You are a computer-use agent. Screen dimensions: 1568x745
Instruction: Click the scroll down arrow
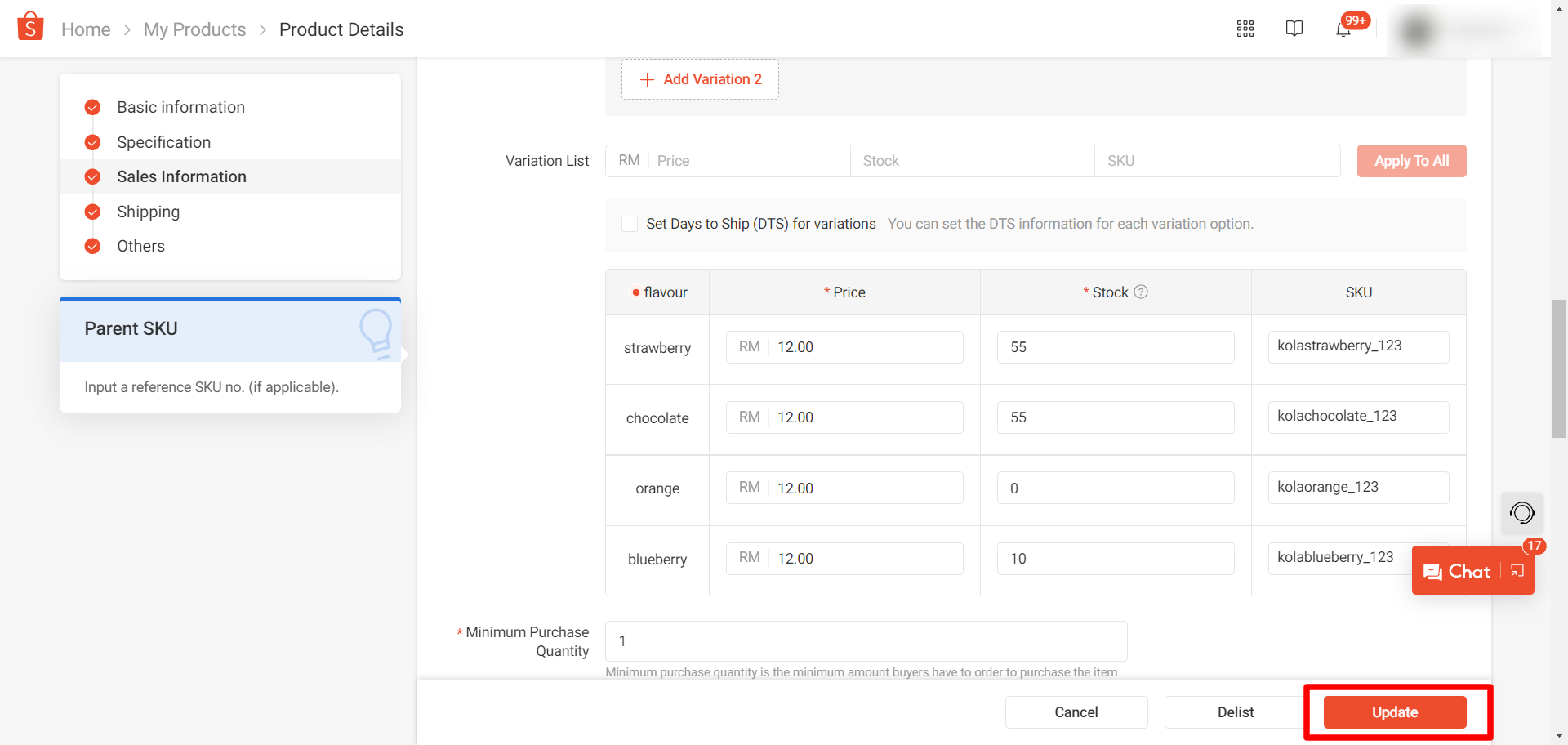click(1559, 735)
